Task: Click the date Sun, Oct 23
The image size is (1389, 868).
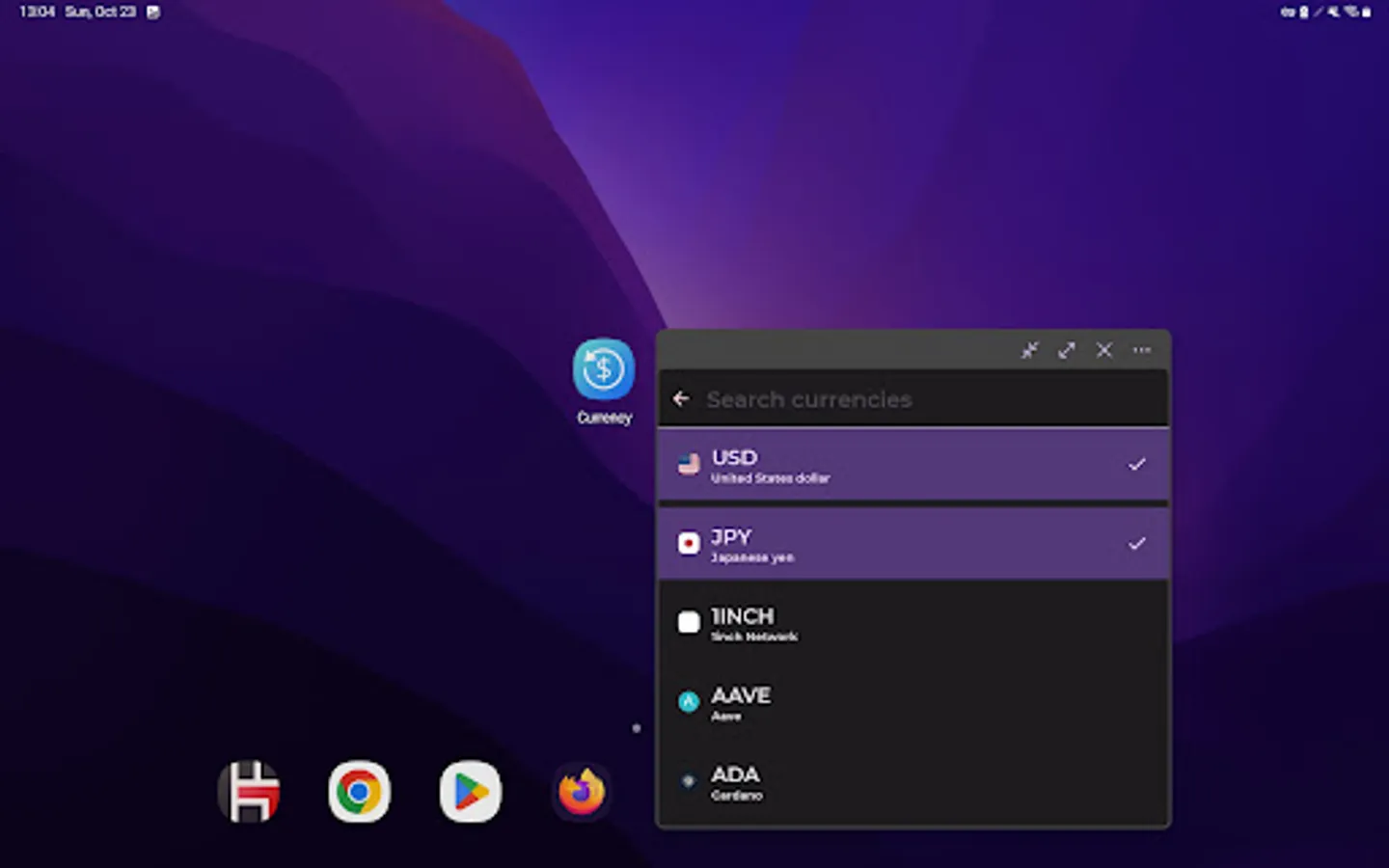Action: 100,12
